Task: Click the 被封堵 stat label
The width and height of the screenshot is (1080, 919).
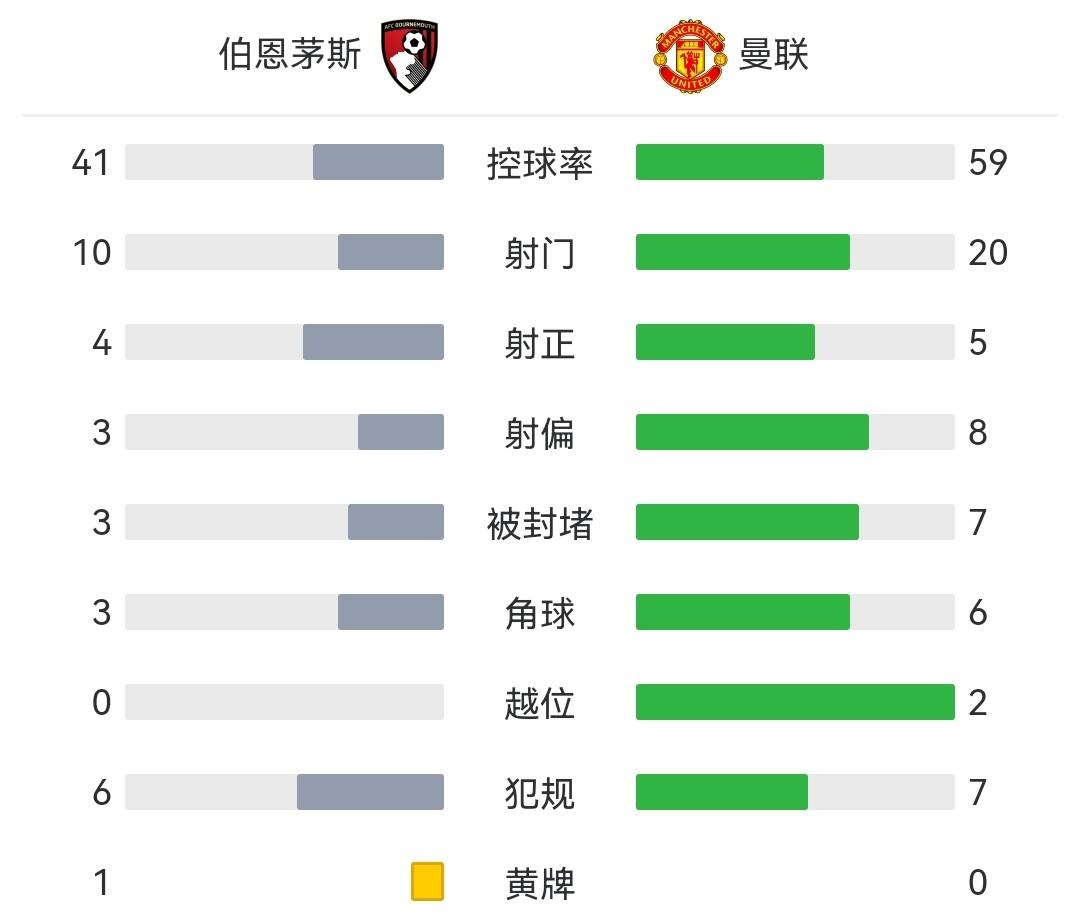Action: click(540, 523)
